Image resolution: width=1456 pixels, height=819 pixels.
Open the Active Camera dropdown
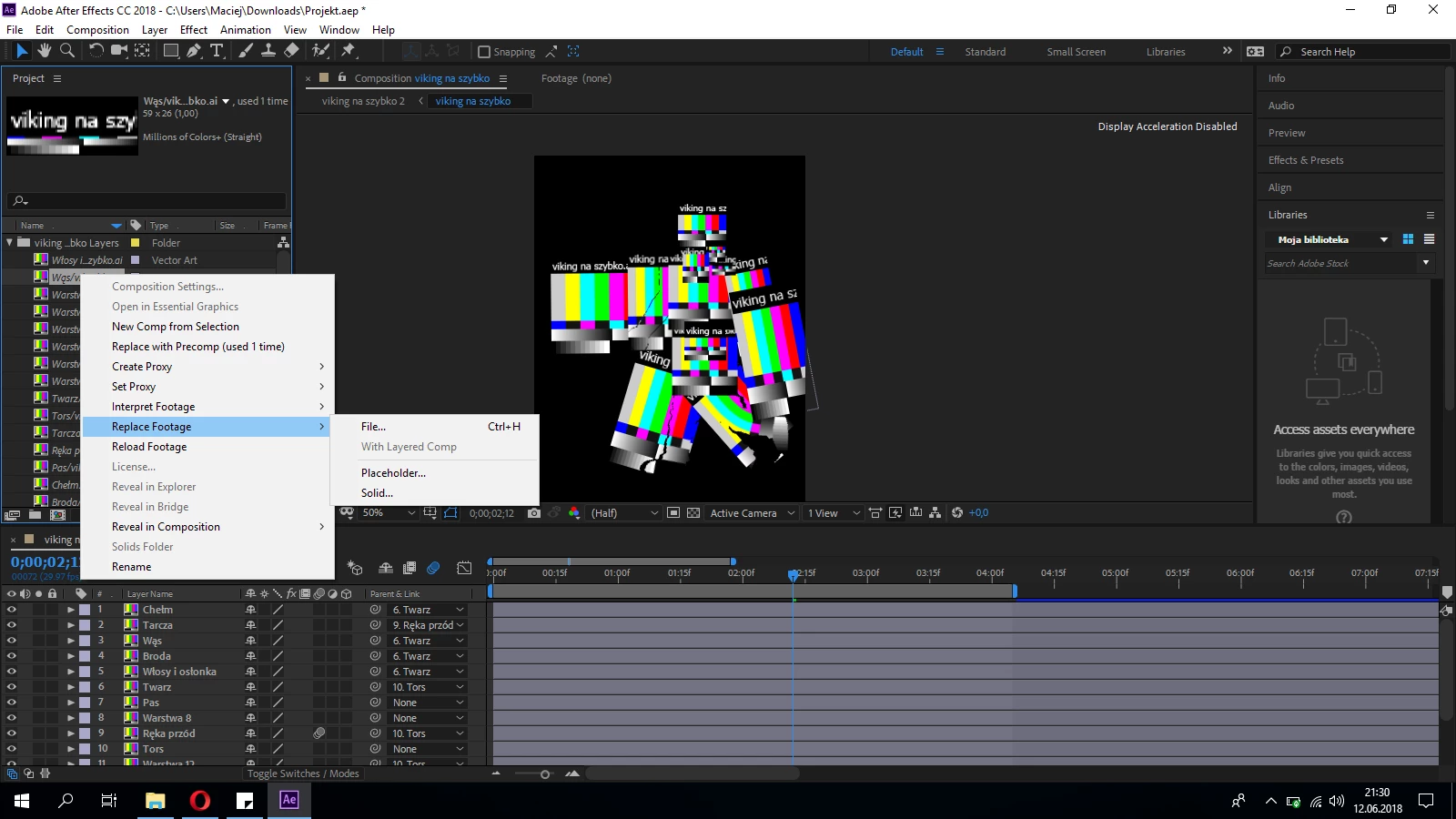[x=753, y=513]
